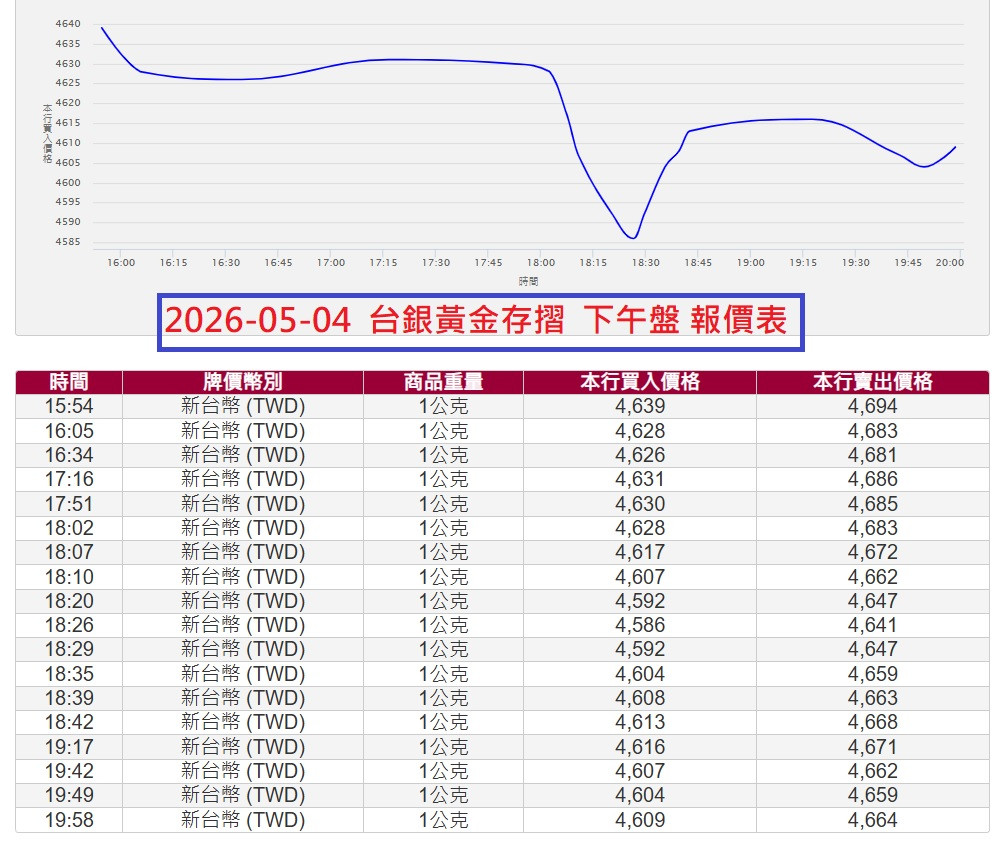Click the red 2026-05-04 title banner
The width and height of the screenshot is (1008, 846).
click(481, 322)
